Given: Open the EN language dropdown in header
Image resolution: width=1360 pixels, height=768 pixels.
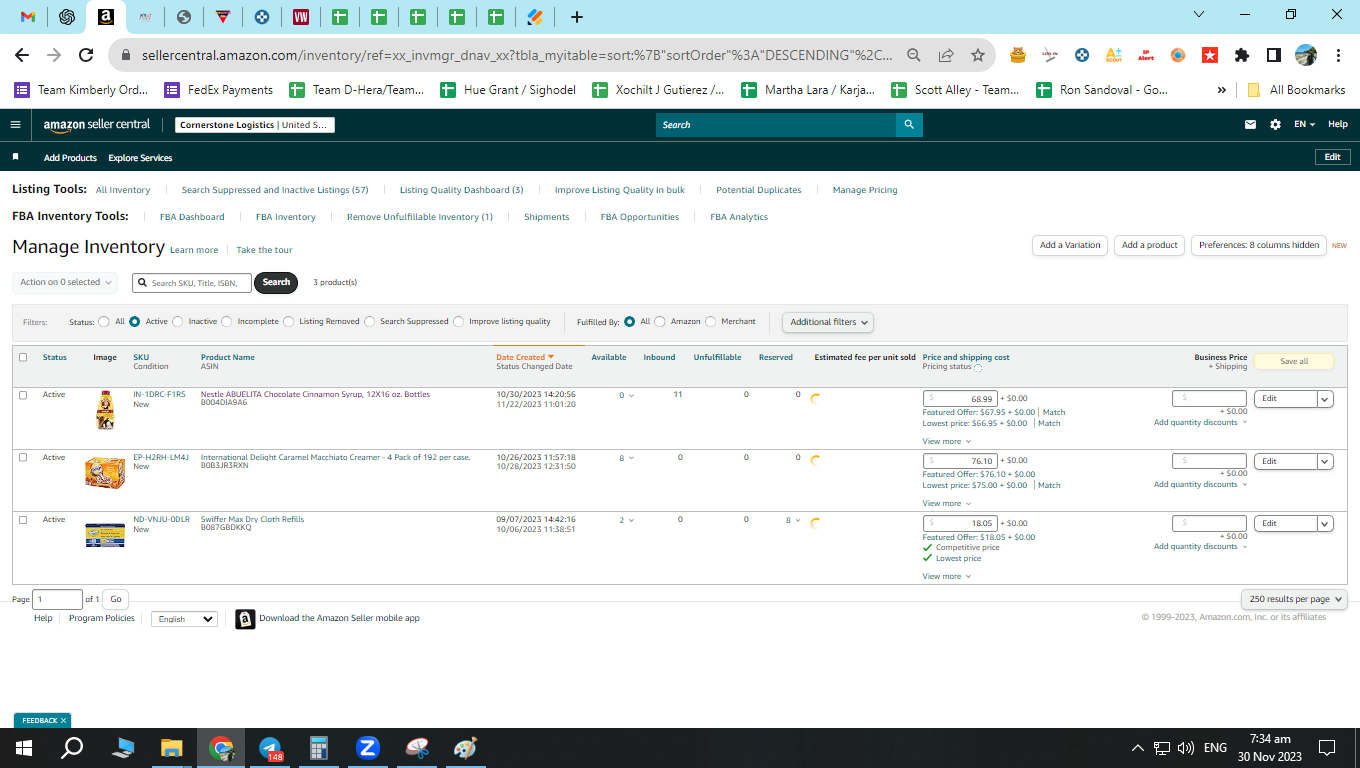Looking at the screenshot, I should [1305, 125].
